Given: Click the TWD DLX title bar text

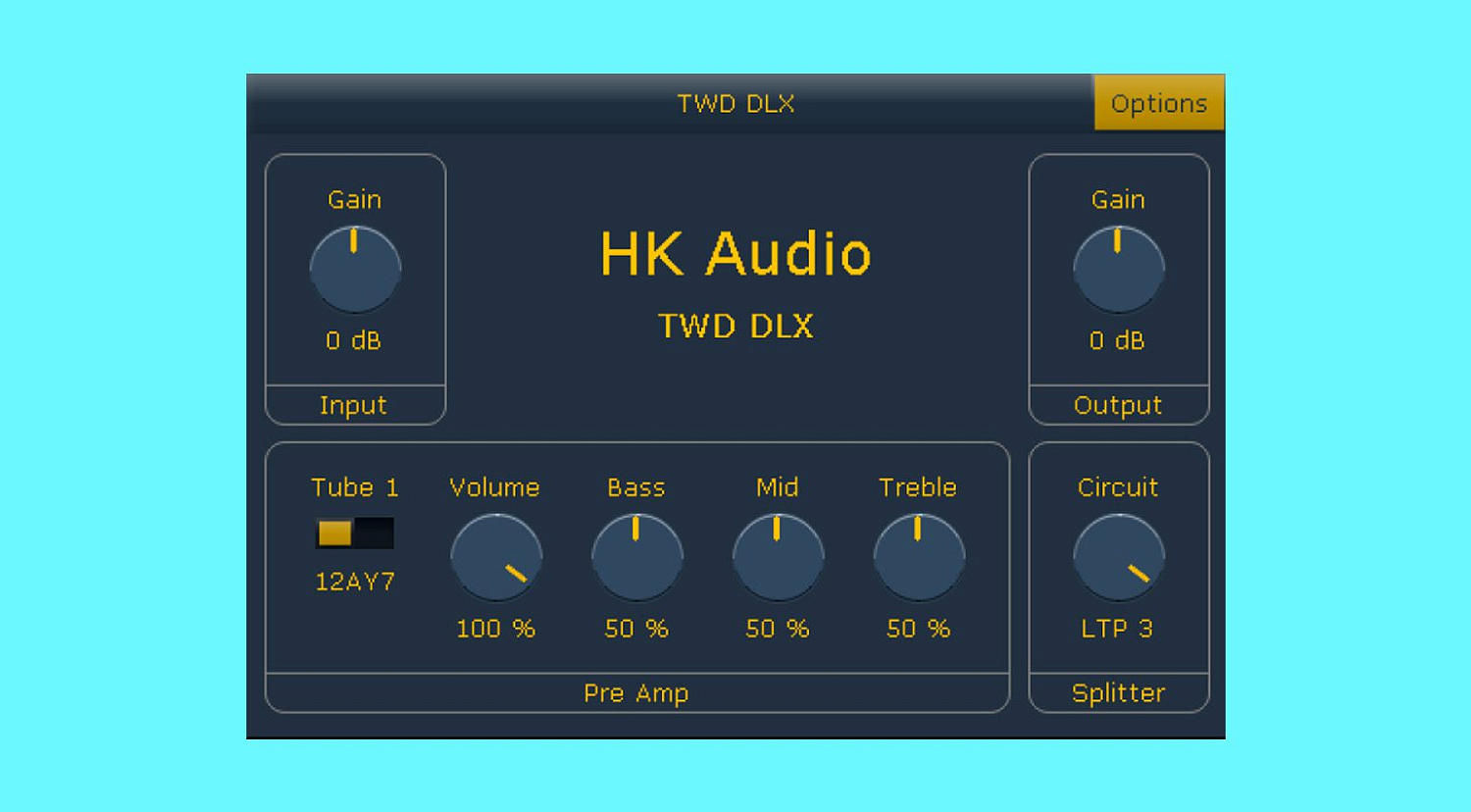Looking at the screenshot, I should pyautogui.click(x=735, y=103).
